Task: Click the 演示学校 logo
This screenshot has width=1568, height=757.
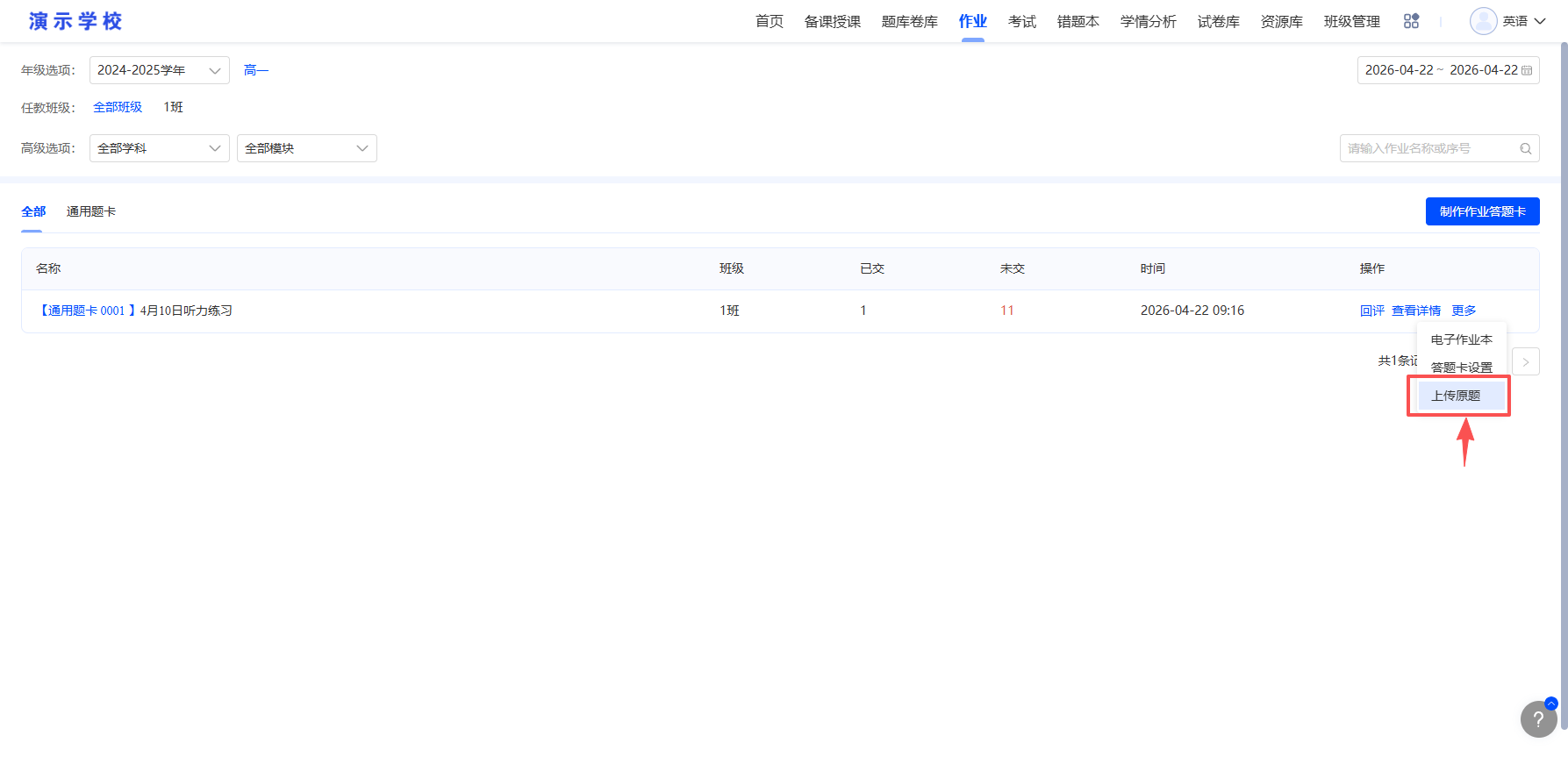Action: coord(75,21)
